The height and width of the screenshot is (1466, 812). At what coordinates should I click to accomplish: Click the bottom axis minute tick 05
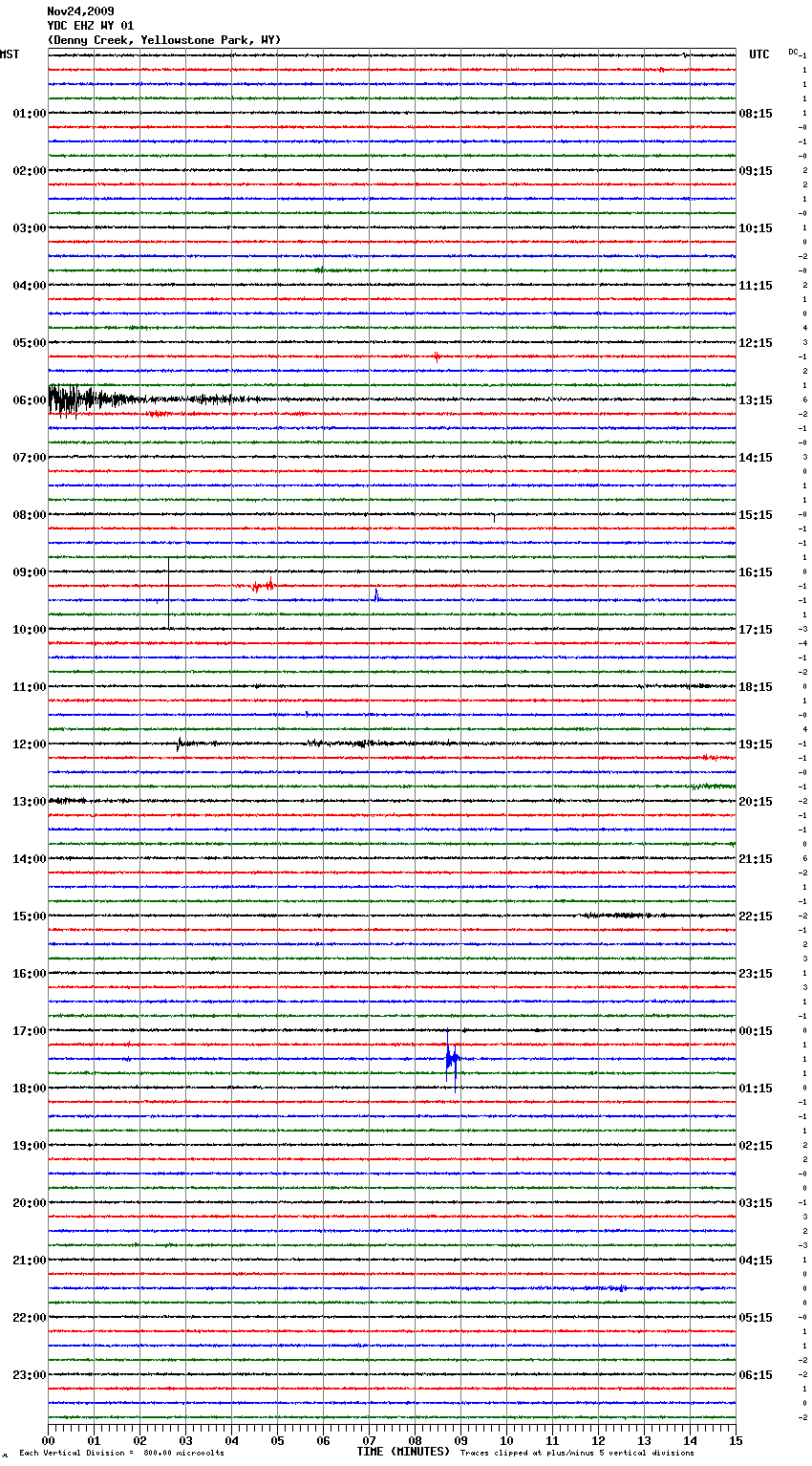277,1440
